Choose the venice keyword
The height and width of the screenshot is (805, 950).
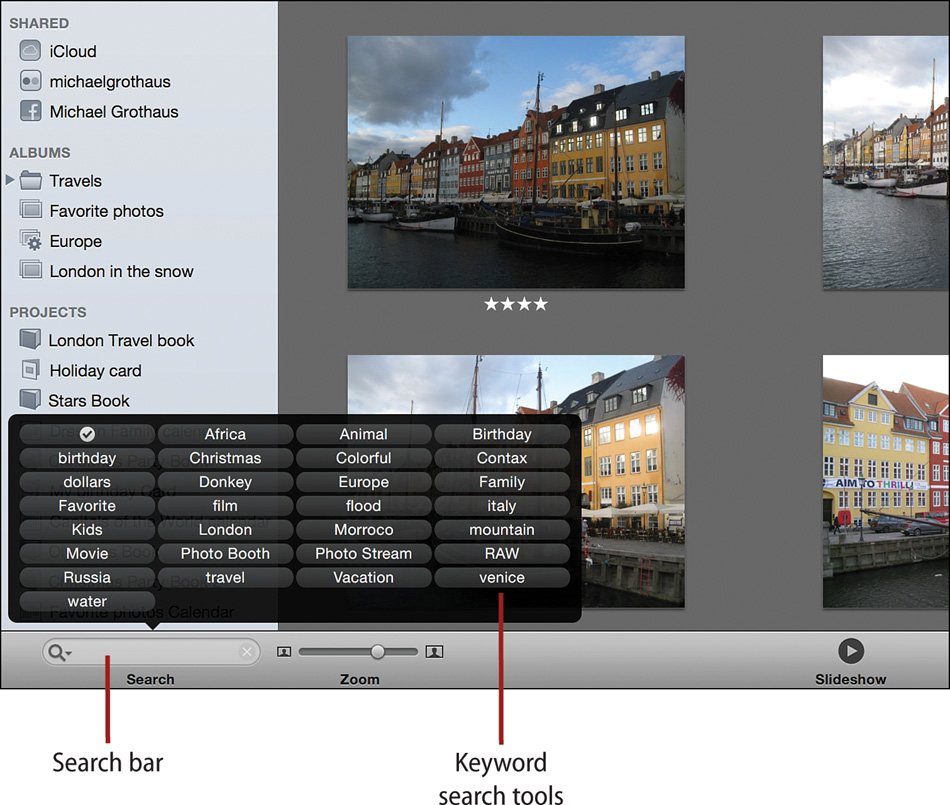502,578
